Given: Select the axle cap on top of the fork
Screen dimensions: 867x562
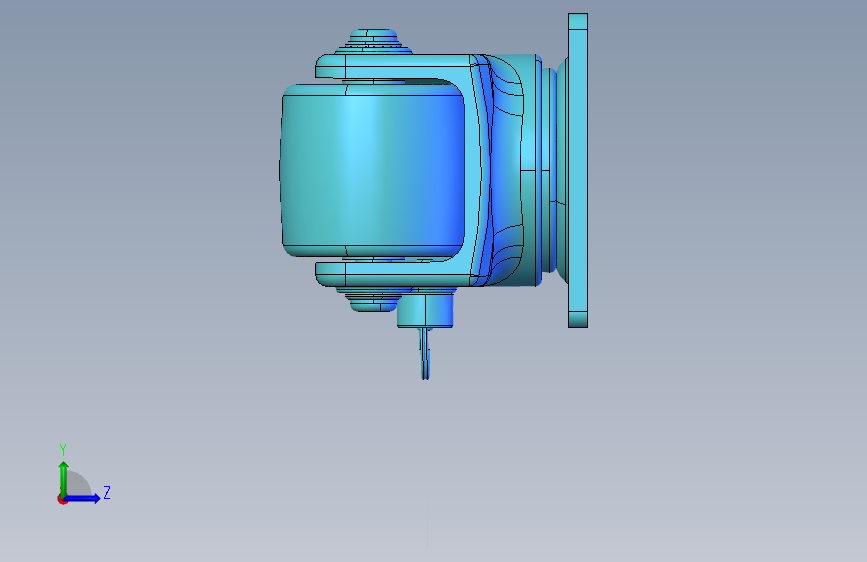Looking at the screenshot, I should click(x=374, y=41).
